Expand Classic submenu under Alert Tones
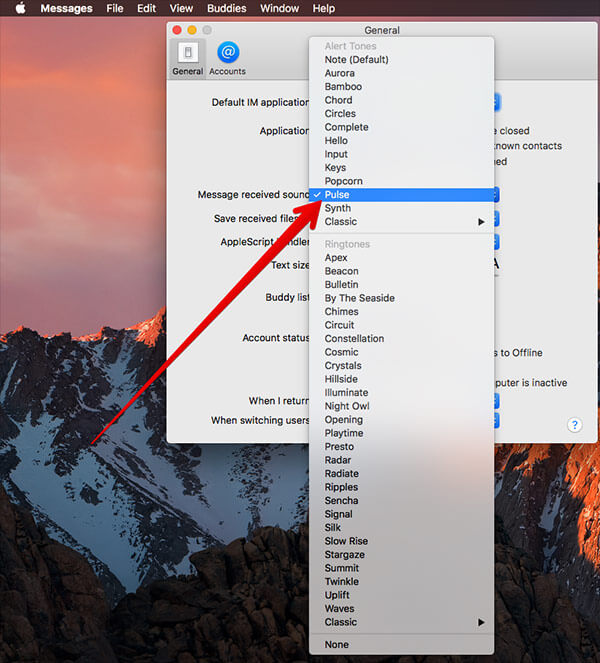Viewport: 600px width, 663px height. (401, 222)
